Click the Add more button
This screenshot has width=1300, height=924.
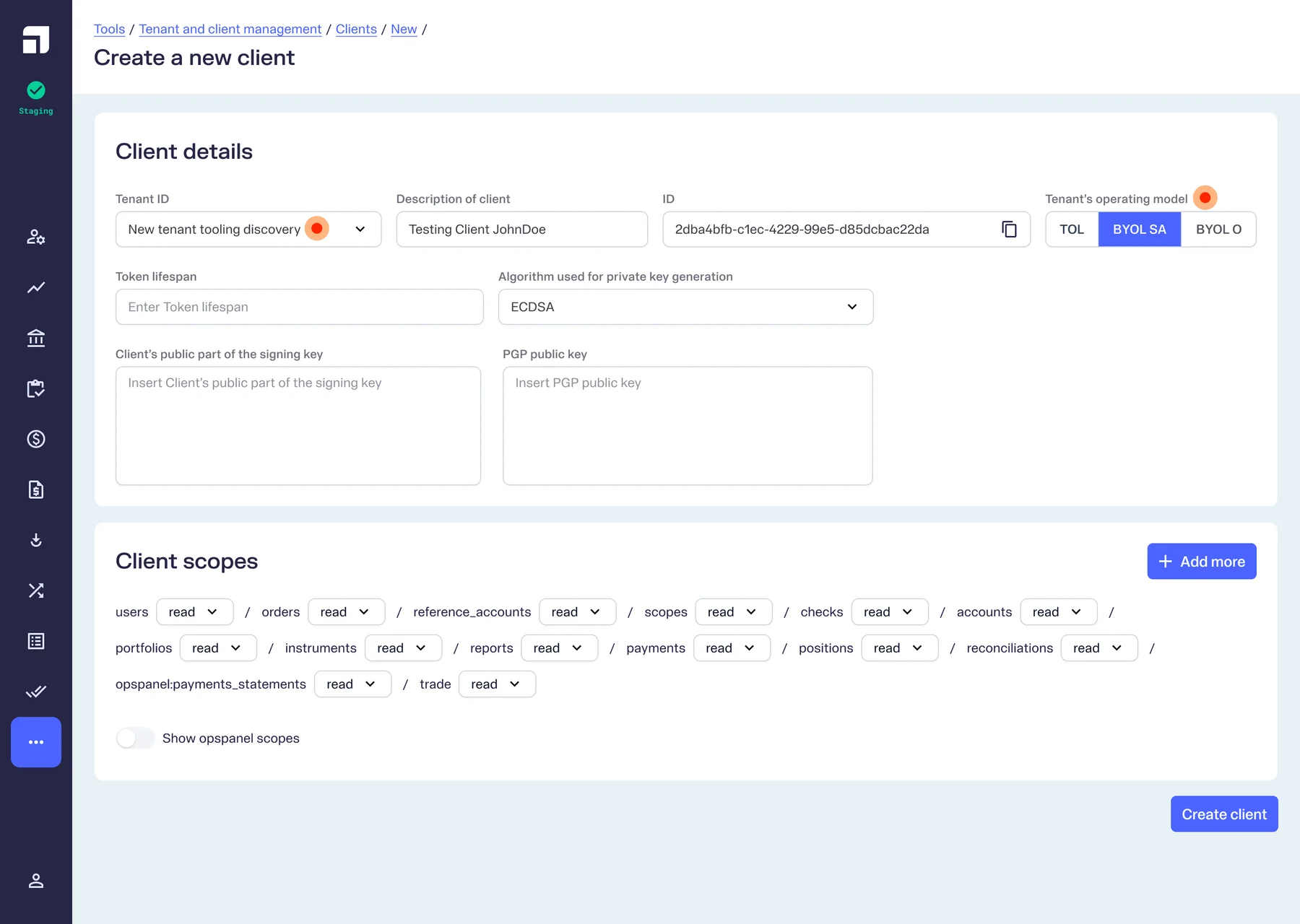1202,562
